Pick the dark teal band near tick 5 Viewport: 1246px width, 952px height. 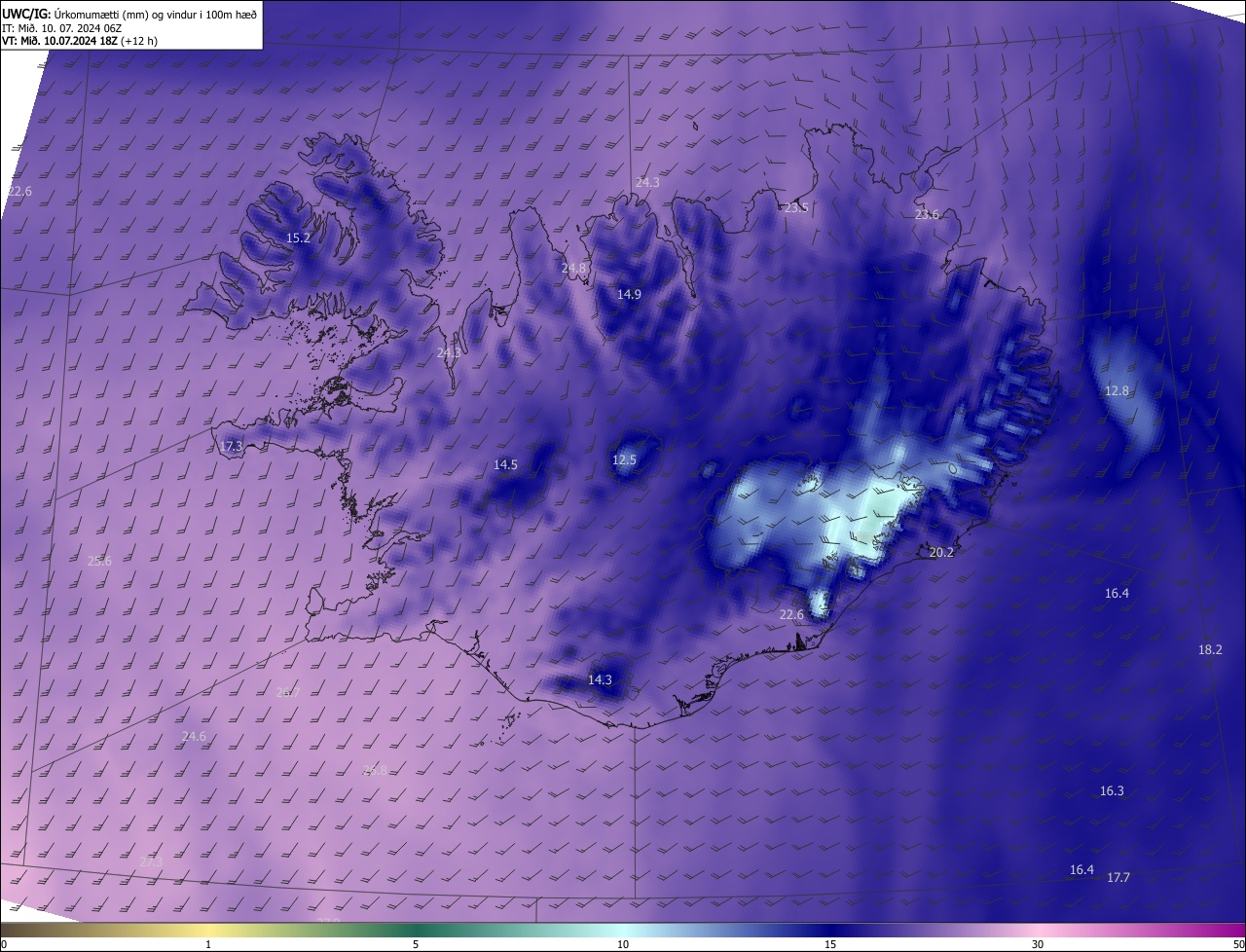[416, 930]
